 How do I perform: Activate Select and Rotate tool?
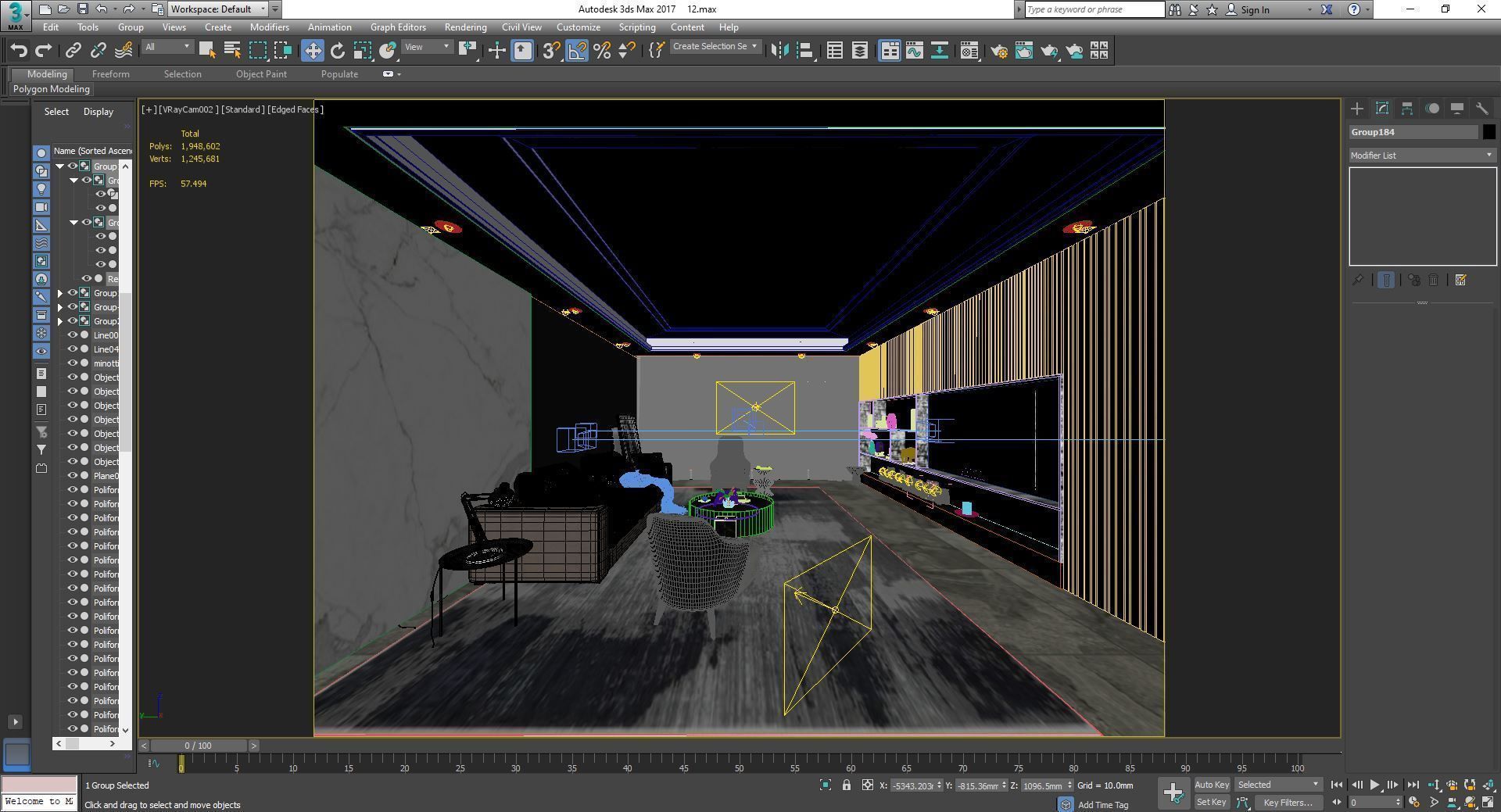click(338, 51)
